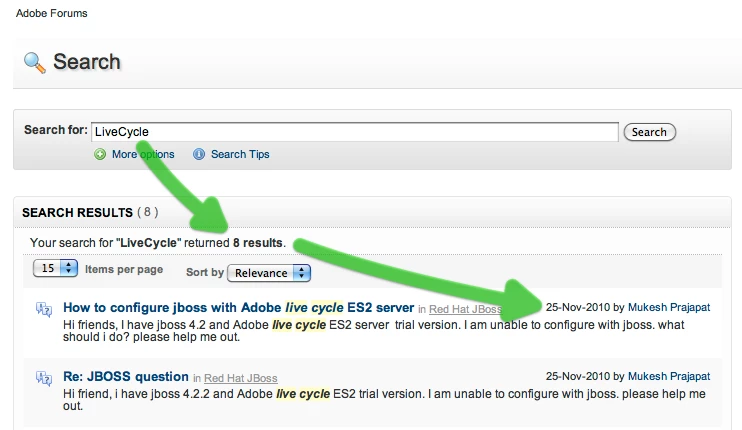Image resolution: width=742 pixels, height=430 pixels.
Task: Open 'How to configure jboss with Adobe live cycle ES2 server'
Action: (238, 307)
